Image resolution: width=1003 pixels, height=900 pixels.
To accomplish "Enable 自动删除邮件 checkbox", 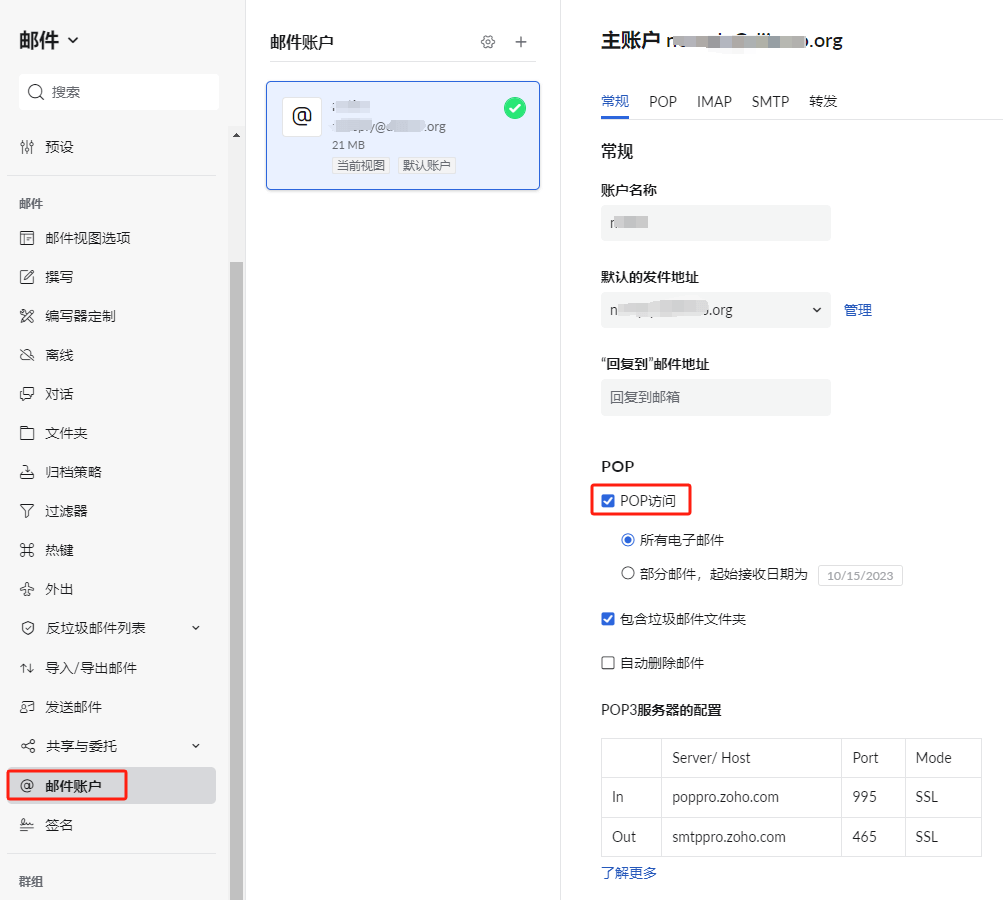I will [x=608, y=663].
